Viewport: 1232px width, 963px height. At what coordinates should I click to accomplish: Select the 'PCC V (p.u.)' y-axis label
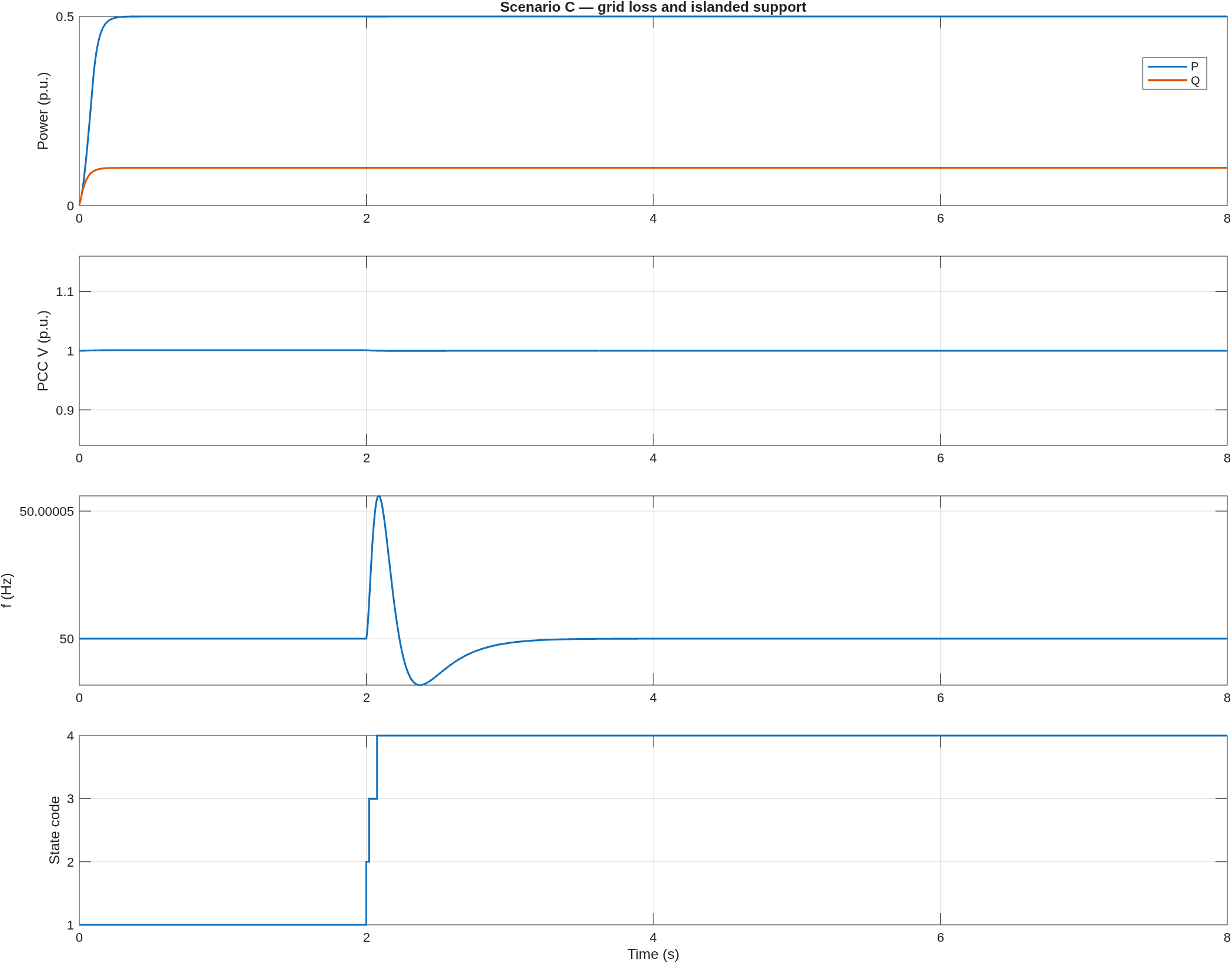[43, 351]
